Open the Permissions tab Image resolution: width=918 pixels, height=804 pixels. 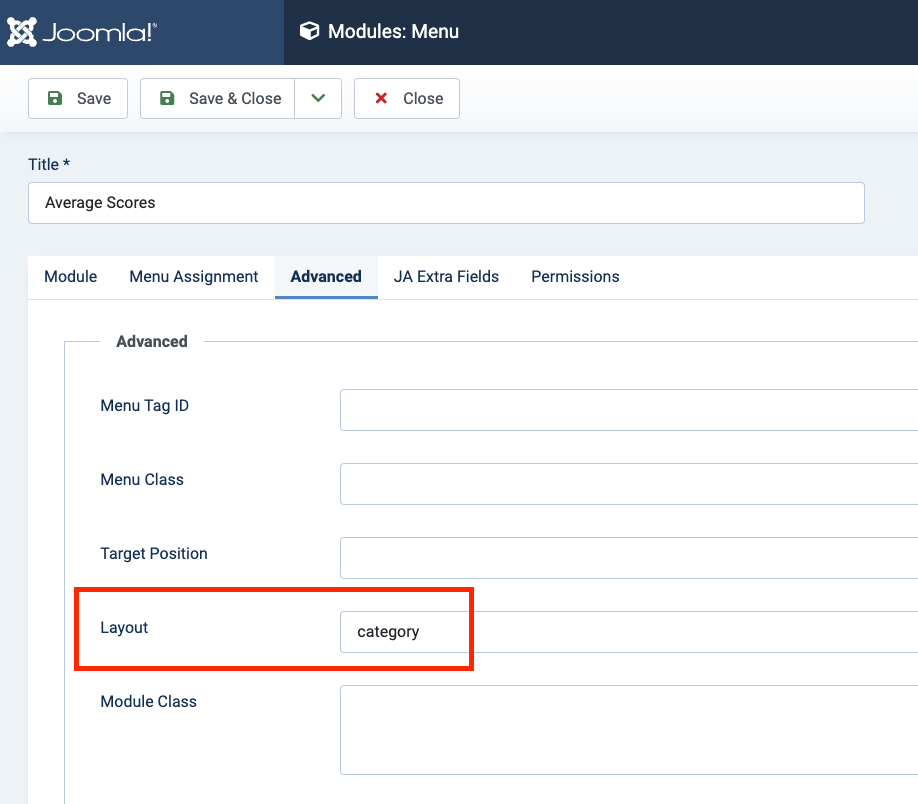(x=575, y=277)
